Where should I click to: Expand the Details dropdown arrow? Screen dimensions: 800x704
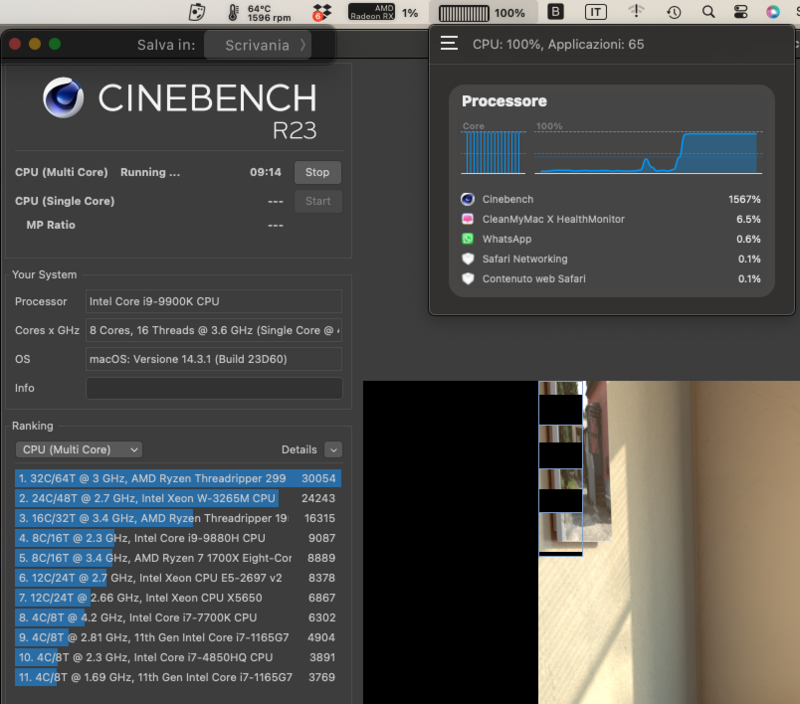tap(333, 449)
